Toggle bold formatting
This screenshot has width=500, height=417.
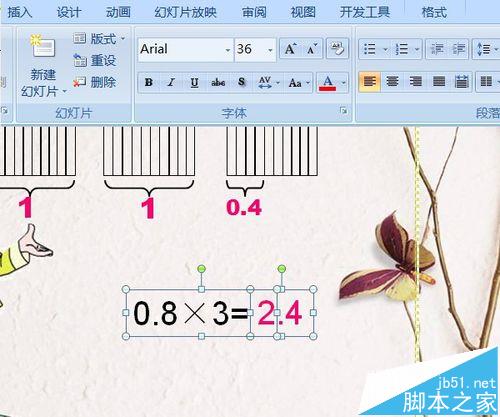tap(149, 82)
